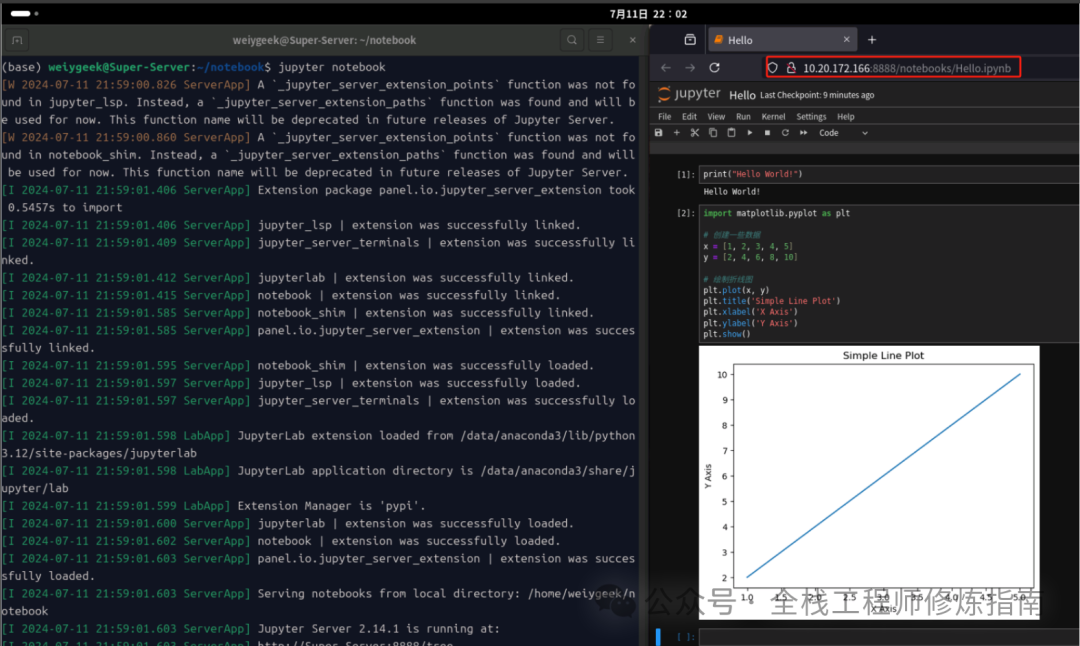Image resolution: width=1080 pixels, height=646 pixels.
Task: Click the terminal title weiygeek@Super-Server
Action: [x=324, y=40]
